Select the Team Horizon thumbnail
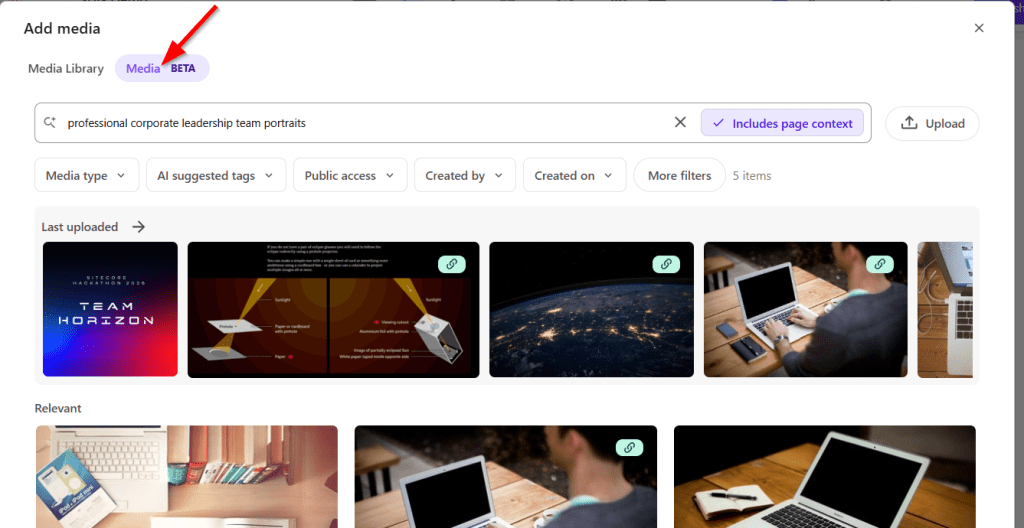1024x528 pixels. coord(110,309)
